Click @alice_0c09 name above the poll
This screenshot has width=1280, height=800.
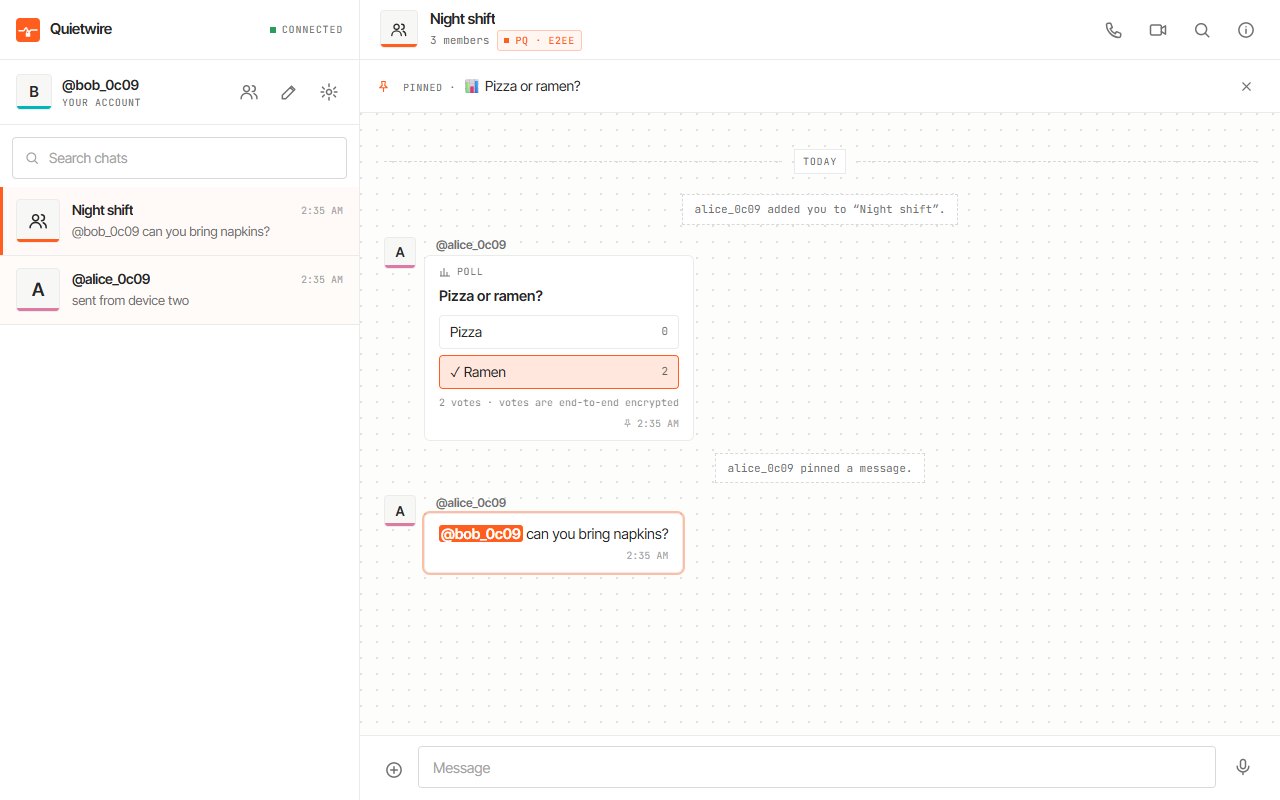pyautogui.click(x=471, y=245)
